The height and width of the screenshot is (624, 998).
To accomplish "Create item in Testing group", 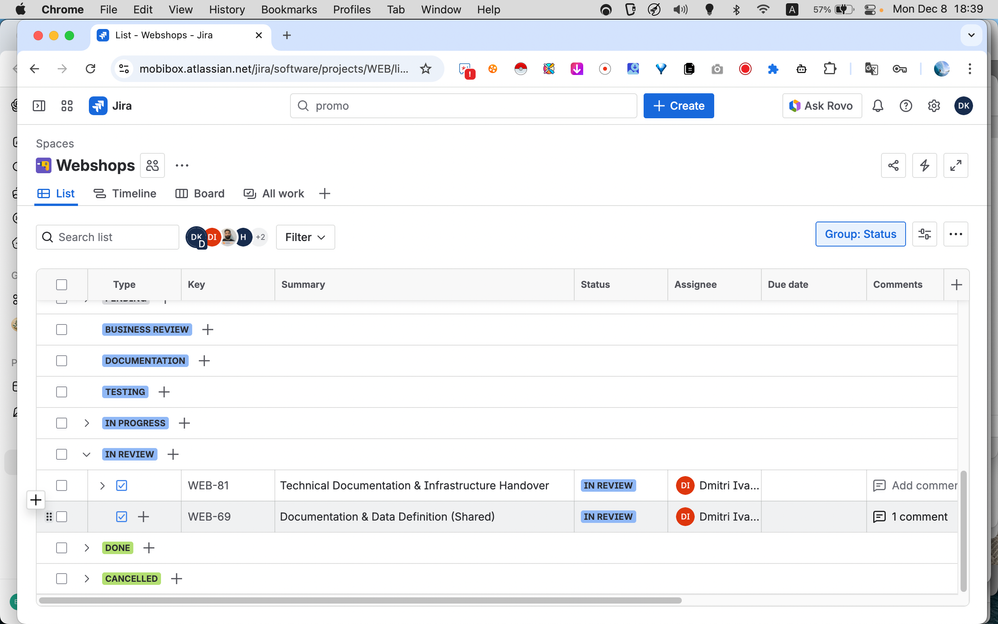I will [x=164, y=392].
